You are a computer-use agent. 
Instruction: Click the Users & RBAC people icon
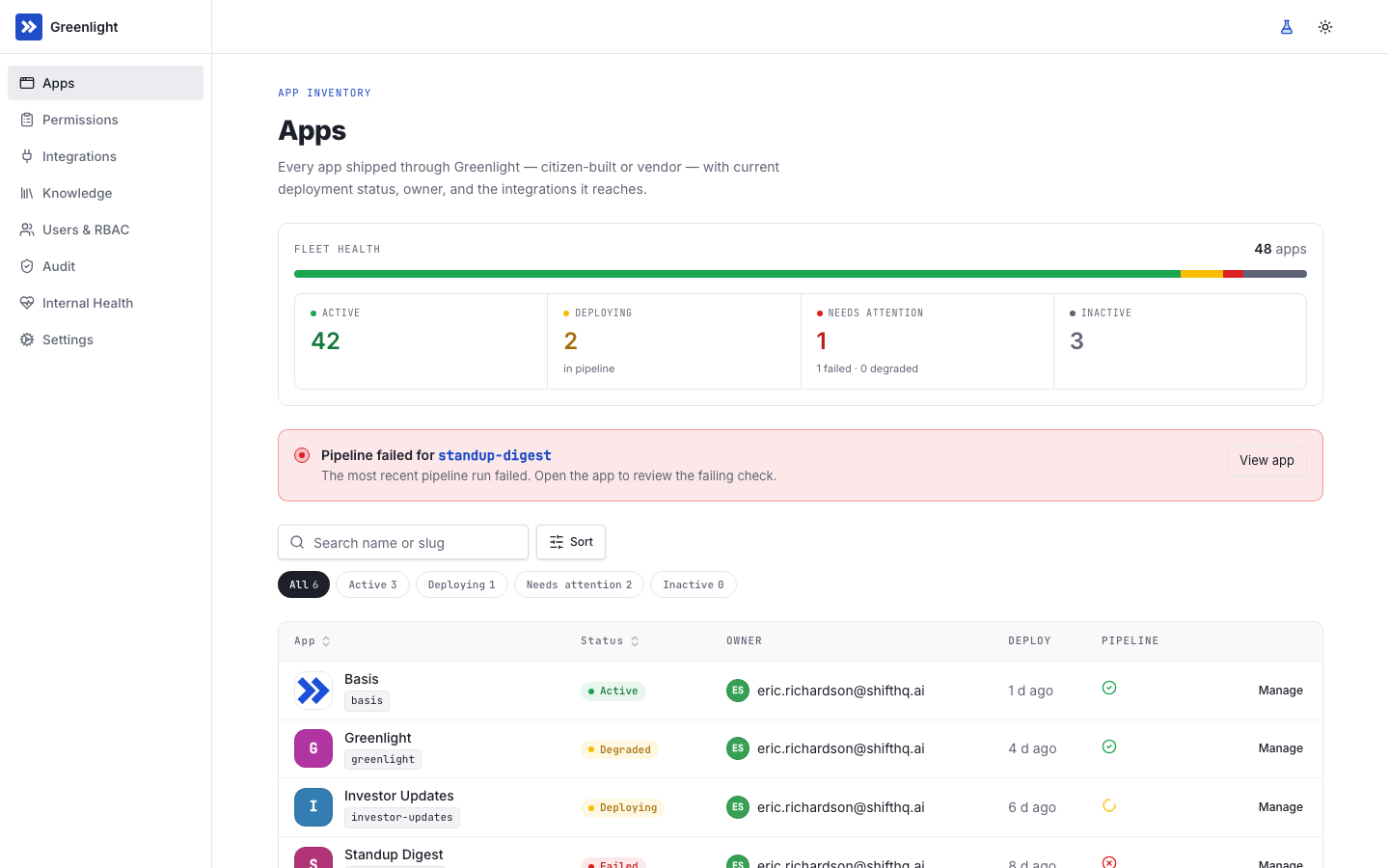(27, 230)
